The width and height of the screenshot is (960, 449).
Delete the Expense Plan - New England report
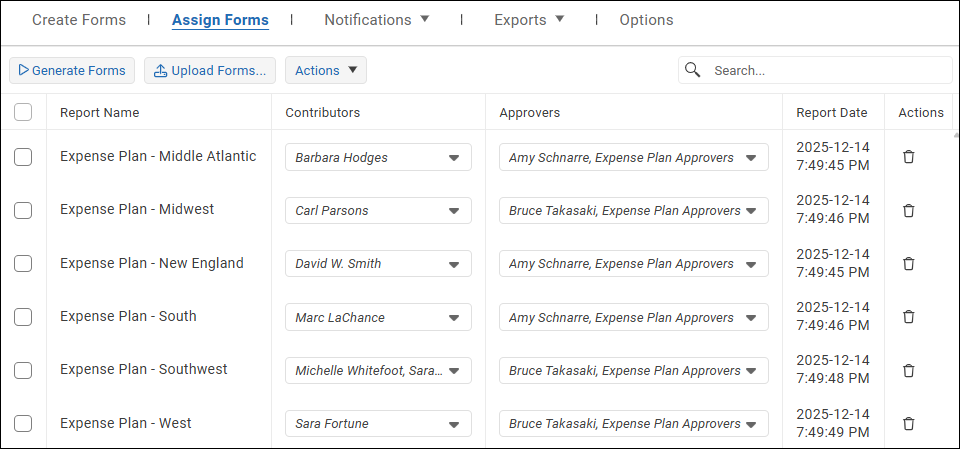tap(908, 264)
